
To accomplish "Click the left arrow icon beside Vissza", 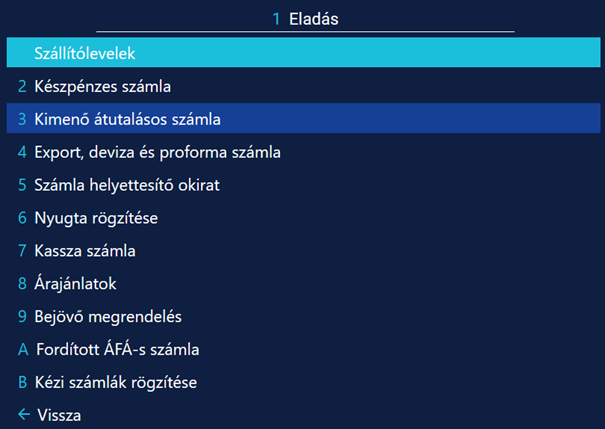I will coord(23,415).
